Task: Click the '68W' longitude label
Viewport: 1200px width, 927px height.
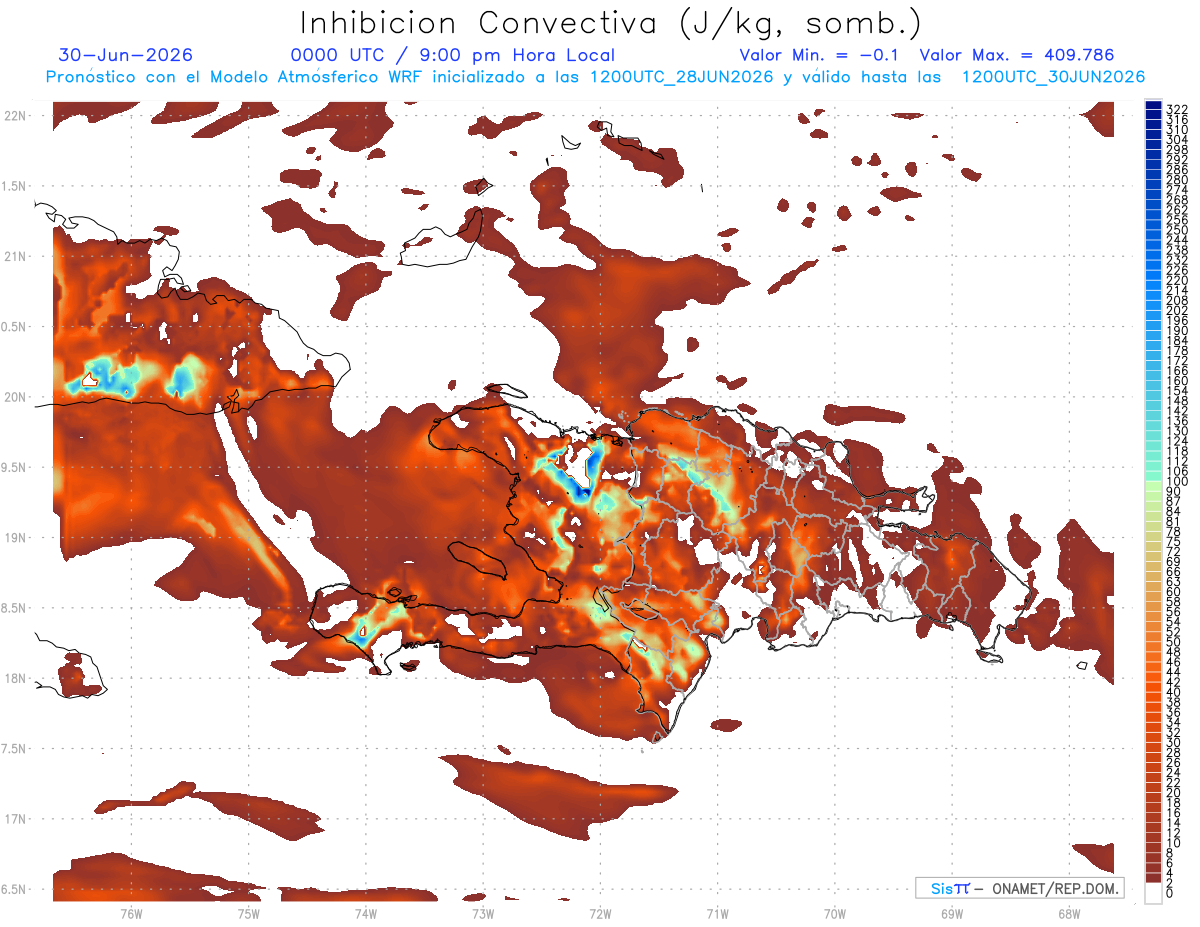Action: (1069, 913)
